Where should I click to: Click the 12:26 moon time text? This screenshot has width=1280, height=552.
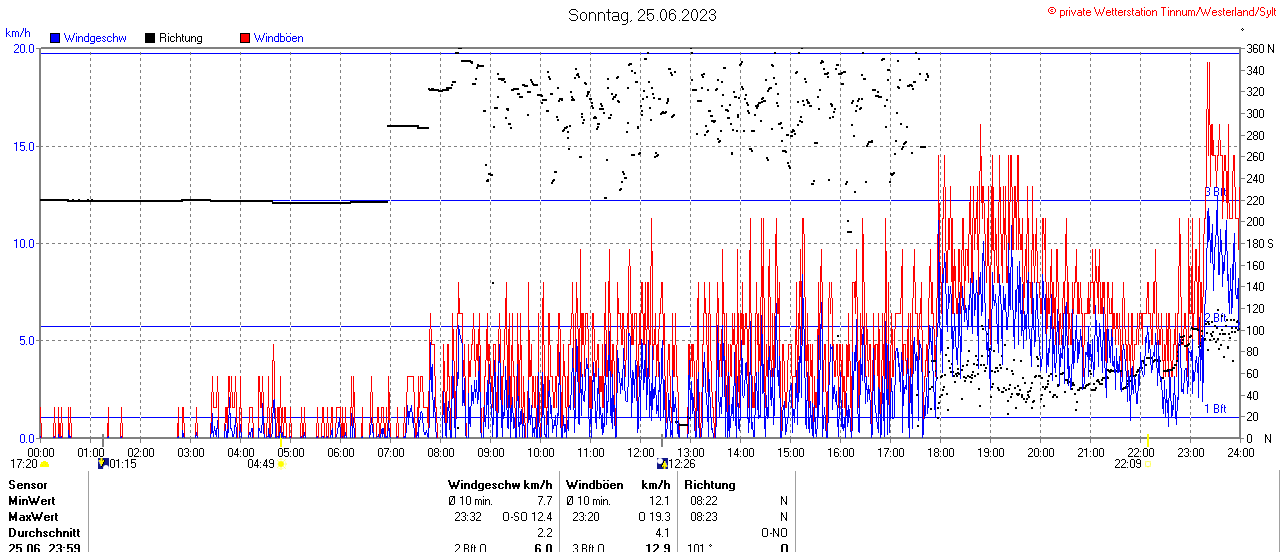[681, 464]
